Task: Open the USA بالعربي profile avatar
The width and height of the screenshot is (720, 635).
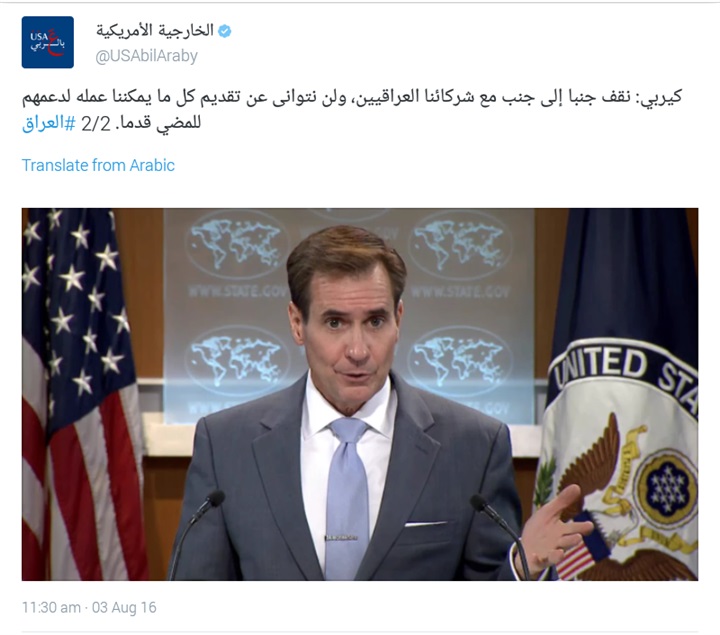Action: pyautogui.click(x=48, y=42)
